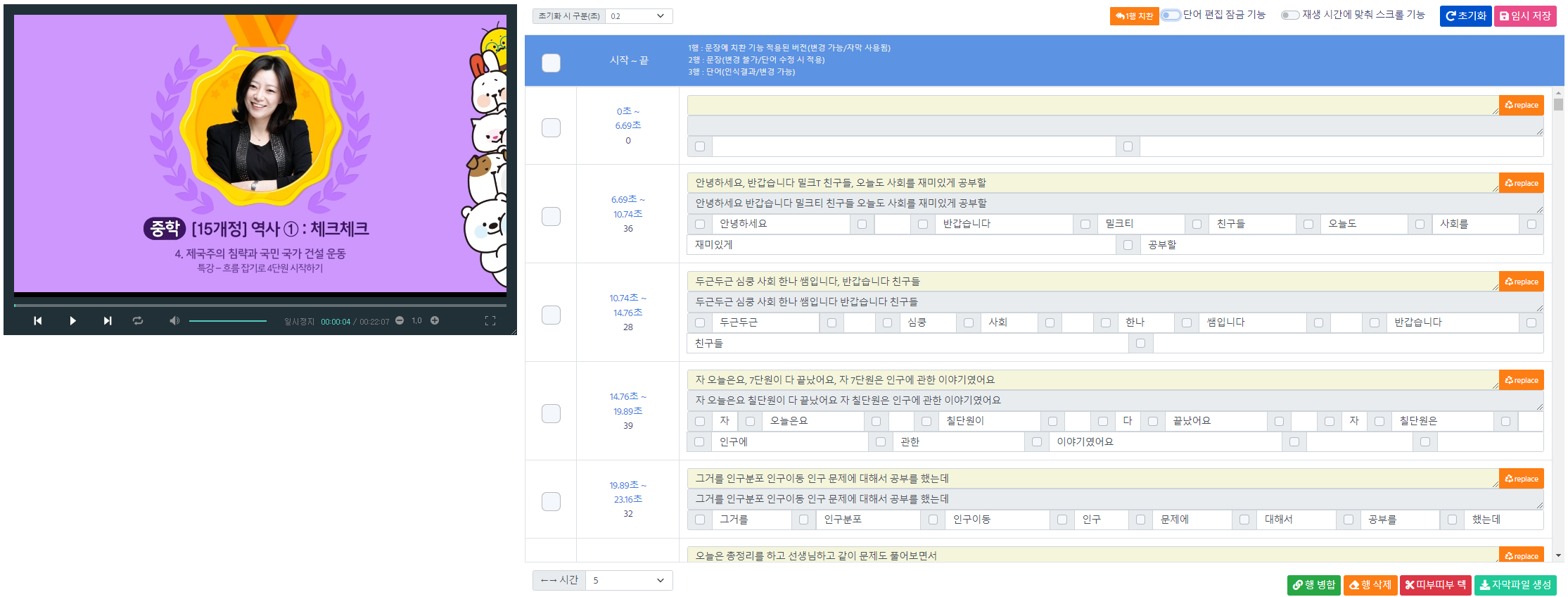Click the video volume slider
Viewport: 1568px width, 597px height.
coord(227,320)
